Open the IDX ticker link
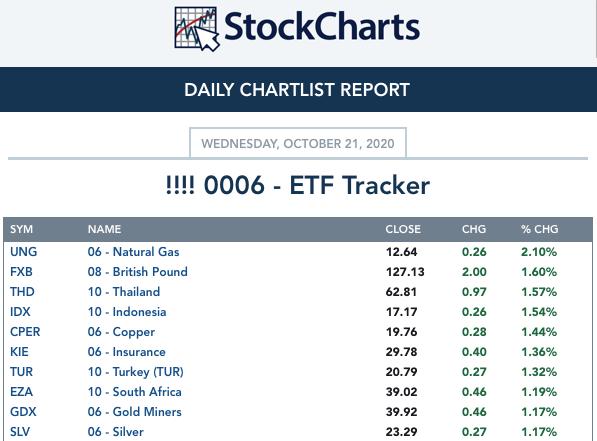 point(20,312)
